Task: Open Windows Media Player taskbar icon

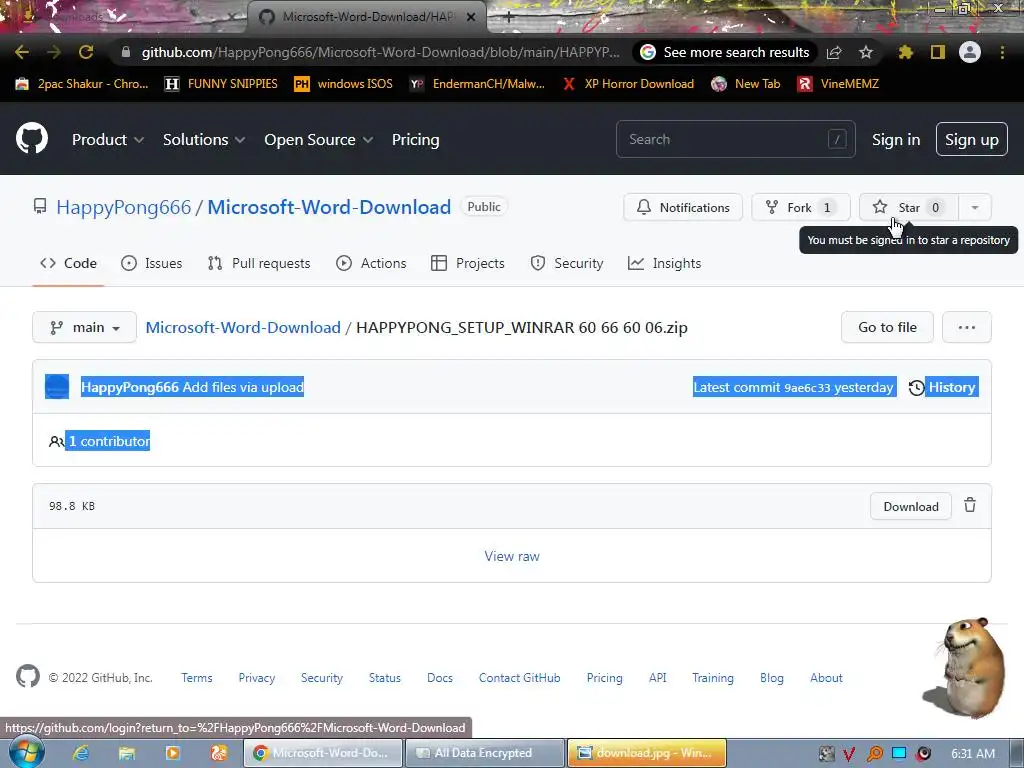Action: (172, 753)
